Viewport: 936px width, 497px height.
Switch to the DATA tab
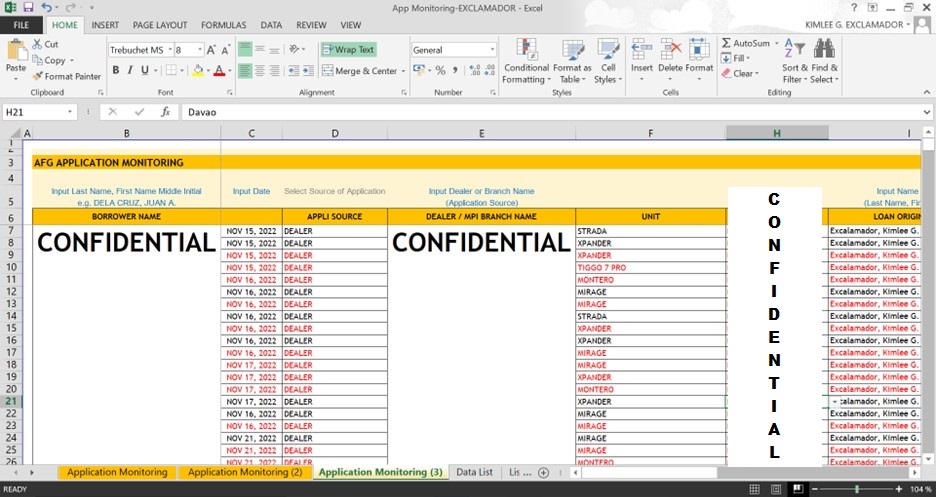coord(271,25)
